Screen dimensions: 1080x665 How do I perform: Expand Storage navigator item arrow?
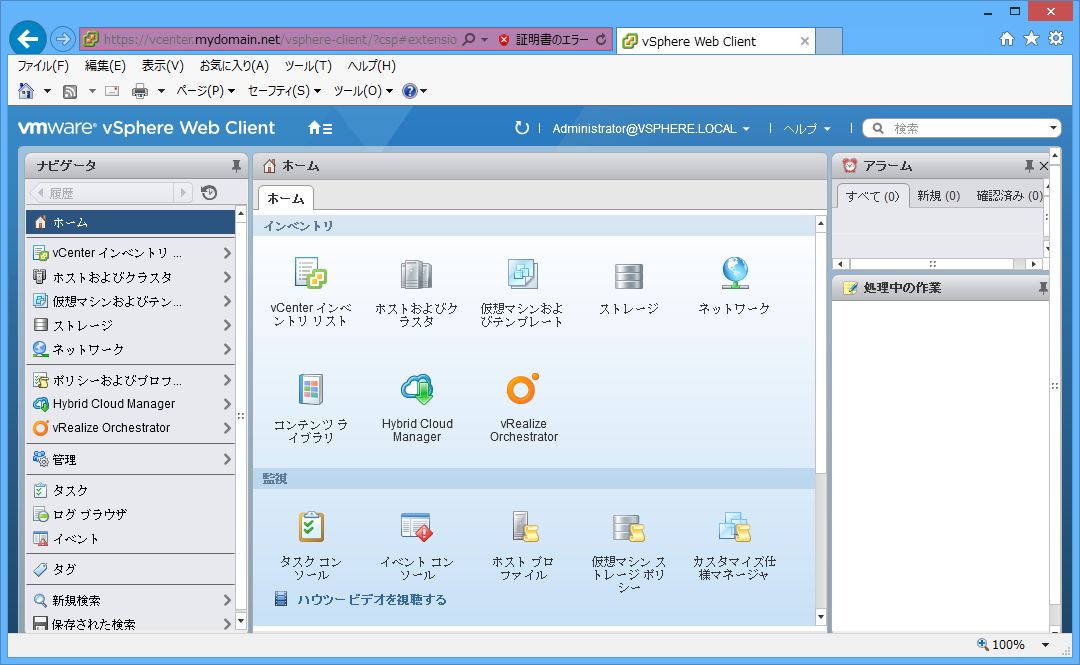point(227,325)
